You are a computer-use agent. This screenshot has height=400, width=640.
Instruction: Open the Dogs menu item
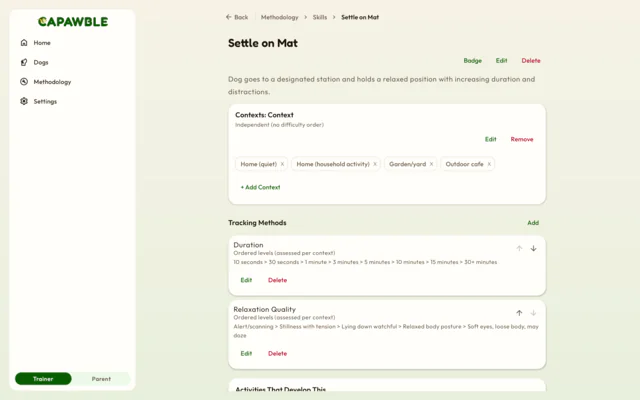coord(41,62)
